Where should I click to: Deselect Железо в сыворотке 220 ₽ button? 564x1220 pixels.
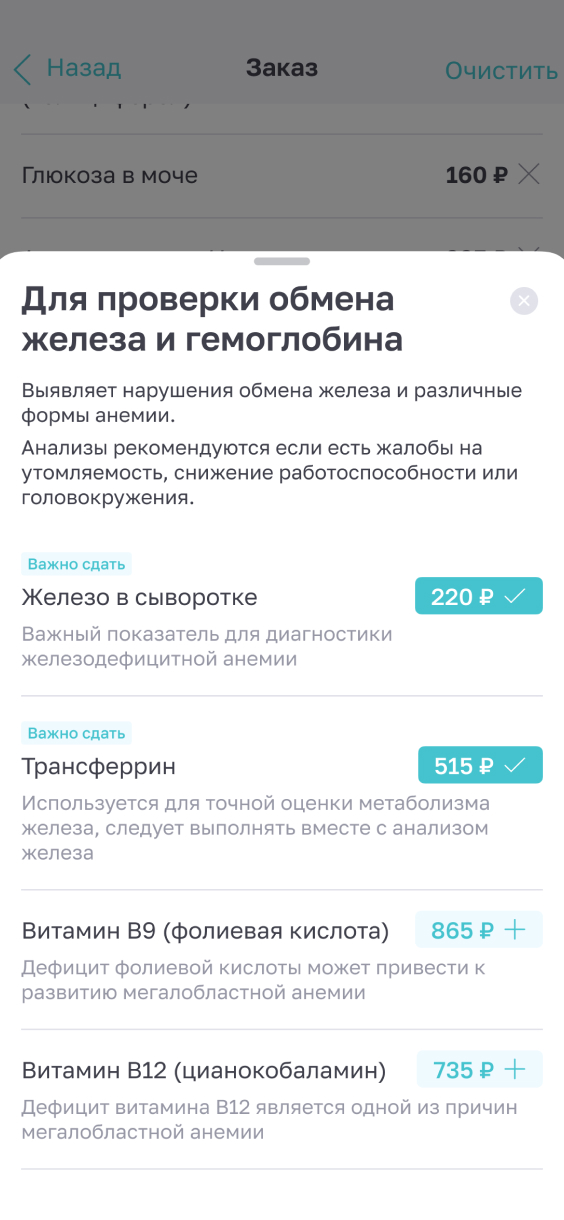[479, 596]
